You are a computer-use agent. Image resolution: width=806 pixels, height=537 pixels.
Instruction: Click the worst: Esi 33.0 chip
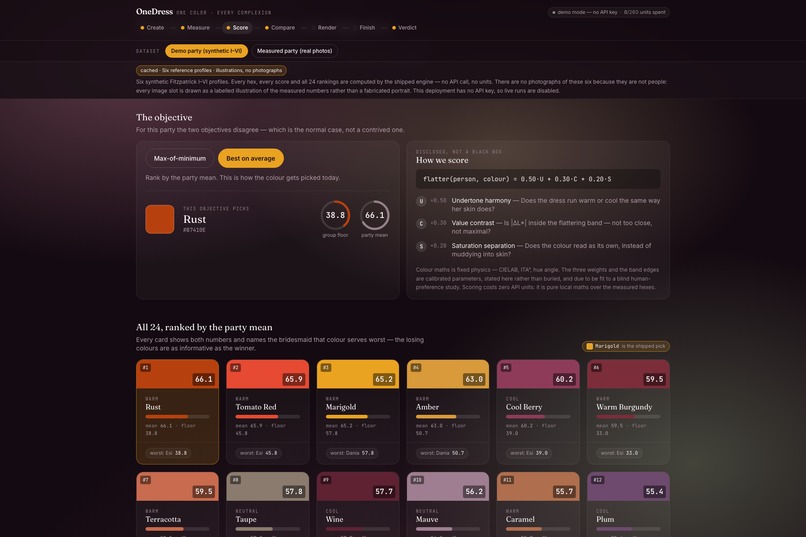pyautogui.click(x=619, y=453)
